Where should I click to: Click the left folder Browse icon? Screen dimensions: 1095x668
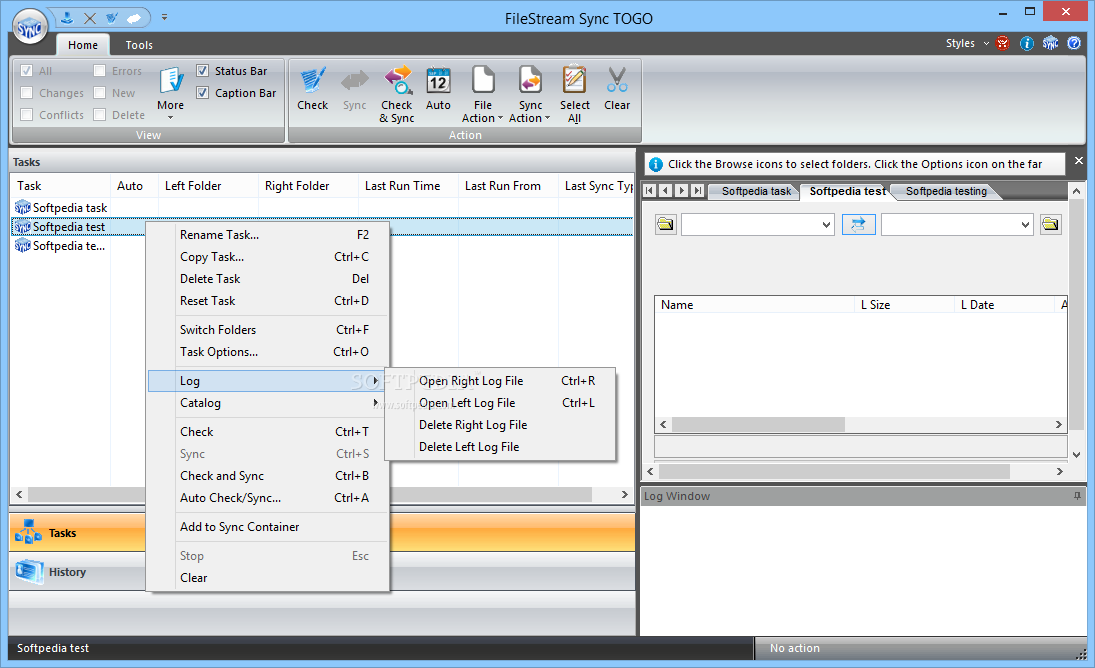(666, 225)
